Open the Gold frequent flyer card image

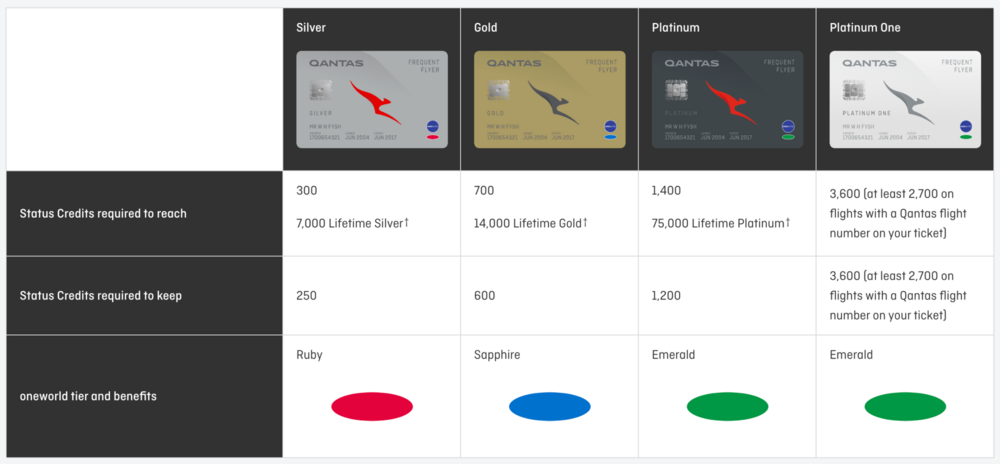click(x=549, y=99)
